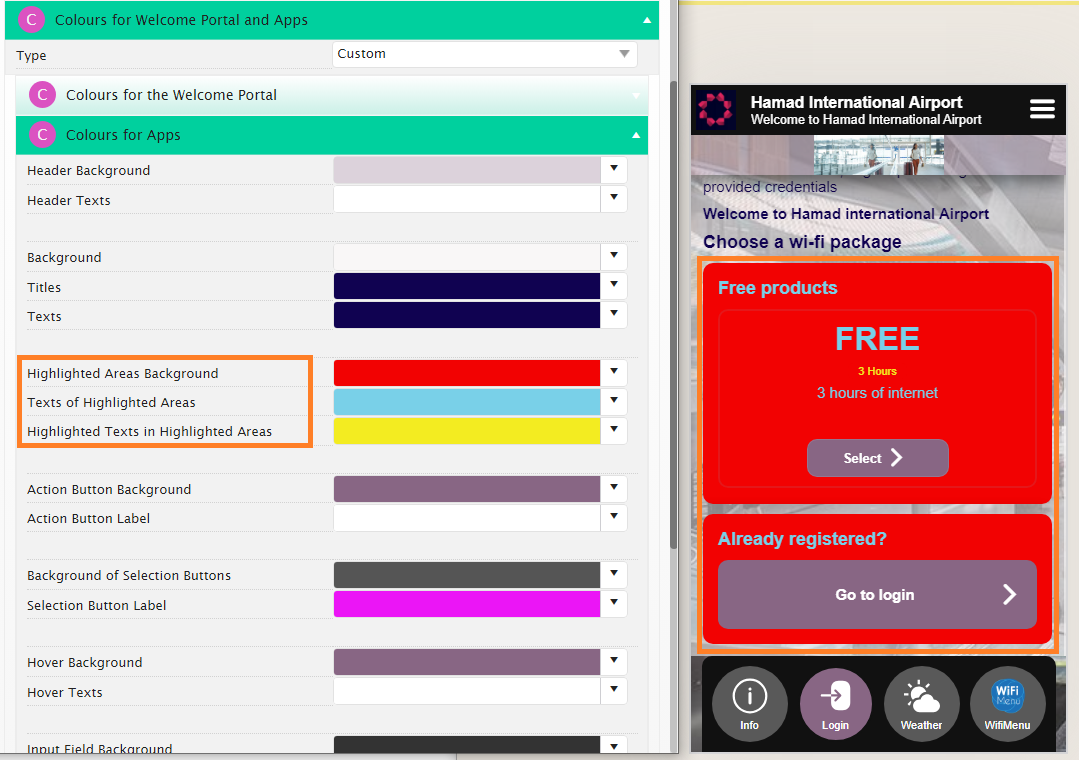This screenshot has height=760, width=1079.
Task: Open Action Button Background dropdown arrow
Action: (614, 489)
